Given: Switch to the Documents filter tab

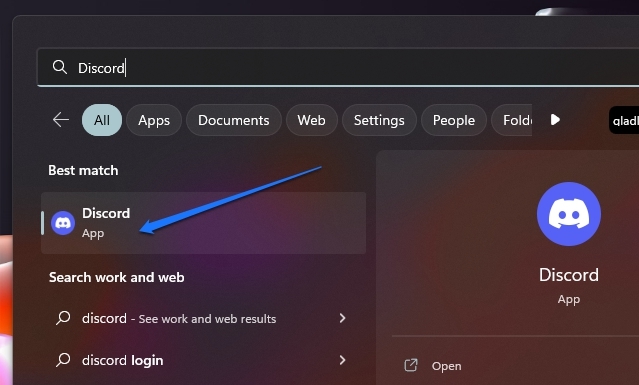Looking at the screenshot, I should click(x=234, y=120).
